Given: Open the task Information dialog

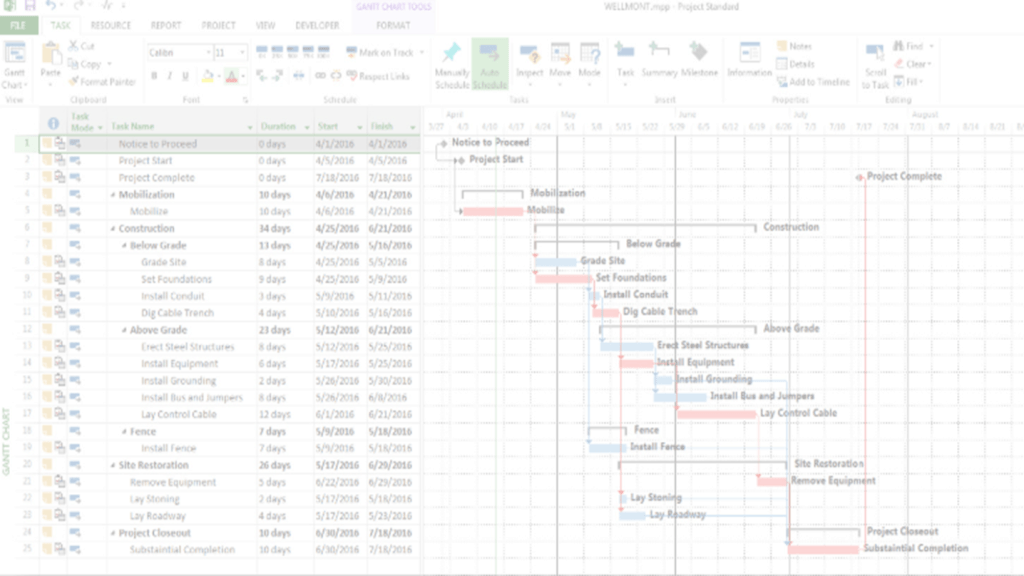Looking at the screenshot, I should (749, 54).
